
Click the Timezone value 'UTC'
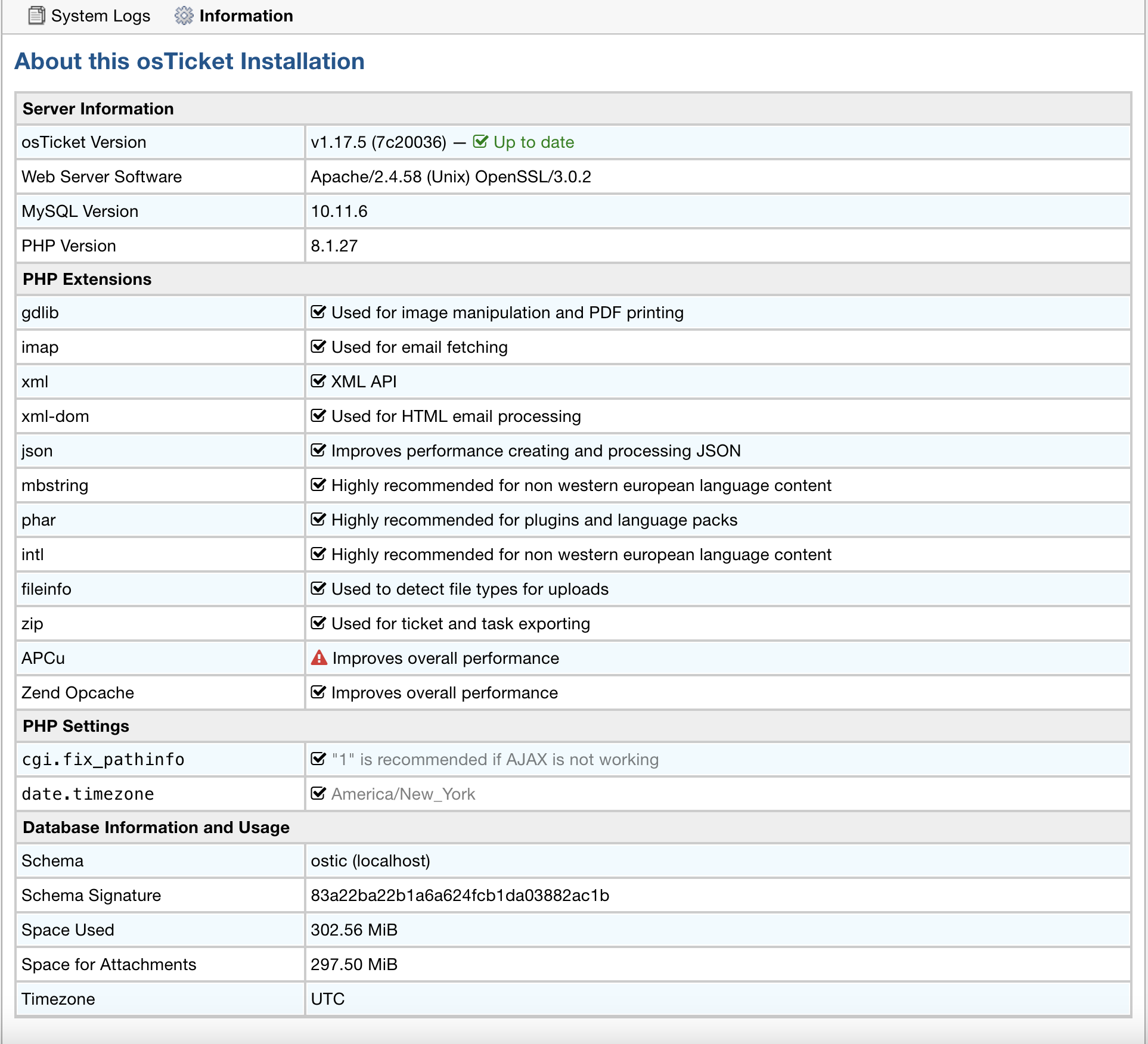click(x=328, y=999)
